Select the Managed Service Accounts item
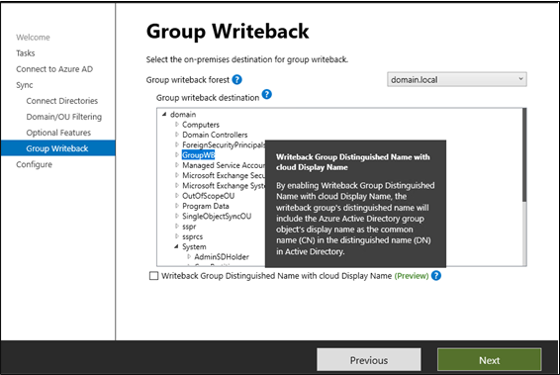560x375 pixels. point(223,165)
